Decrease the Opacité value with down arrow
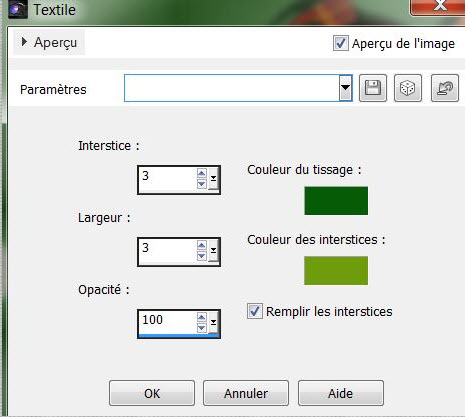 point(202,328)
